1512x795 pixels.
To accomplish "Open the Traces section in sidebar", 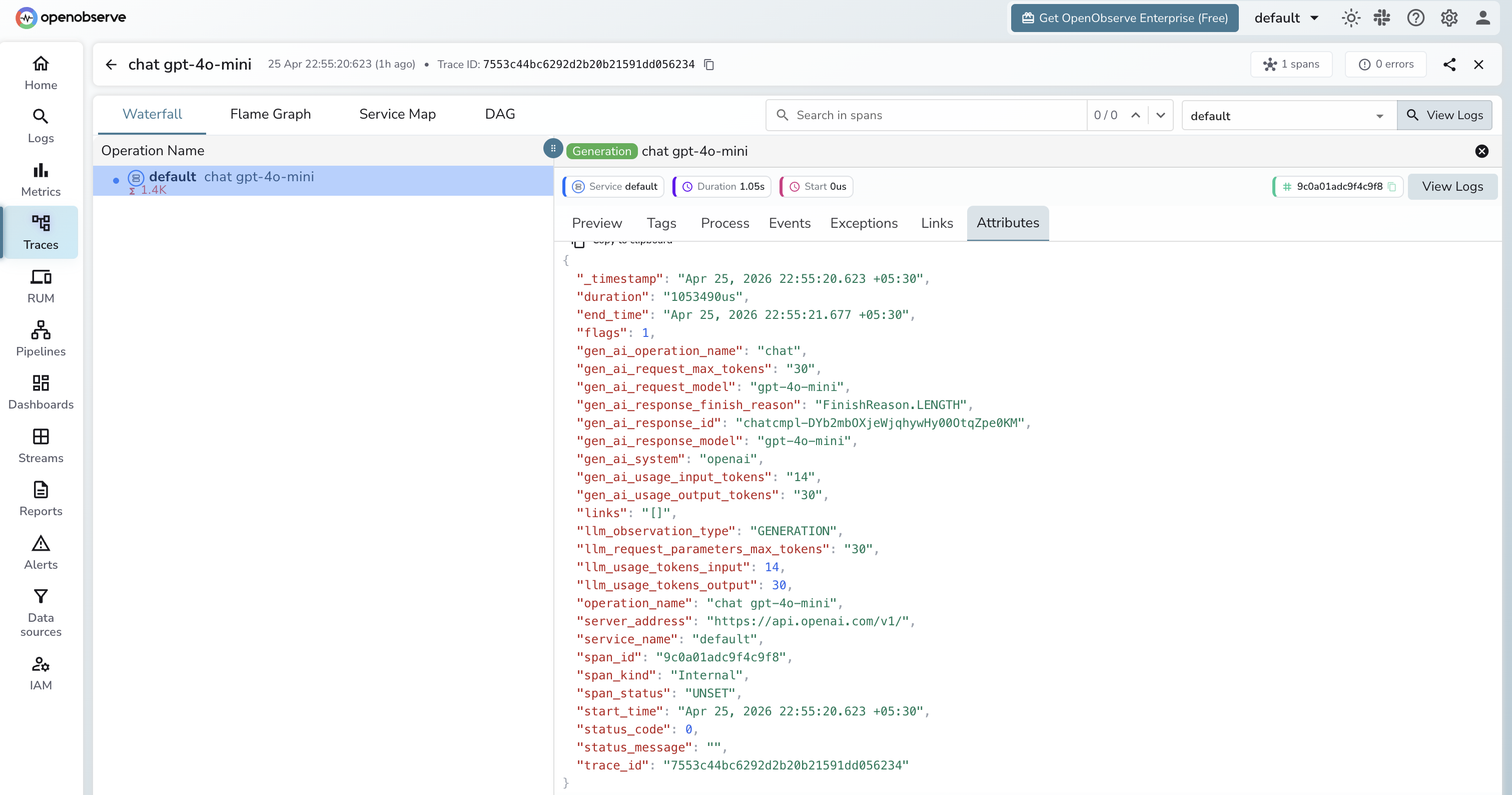I will 40,232.
